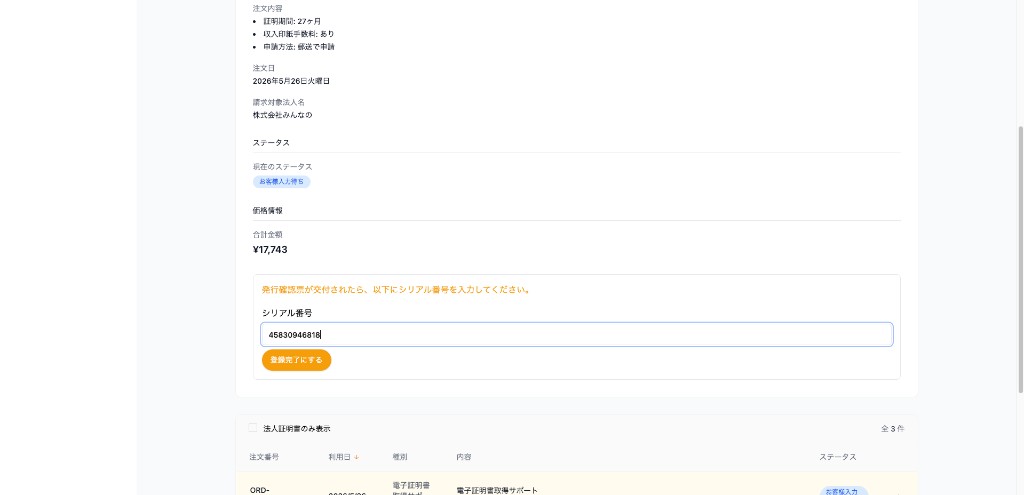This screenshot has height=495, width=1024.
Task: Click the 証明期間: 27ヶ月 list item
Action: [x=292, y=21]
